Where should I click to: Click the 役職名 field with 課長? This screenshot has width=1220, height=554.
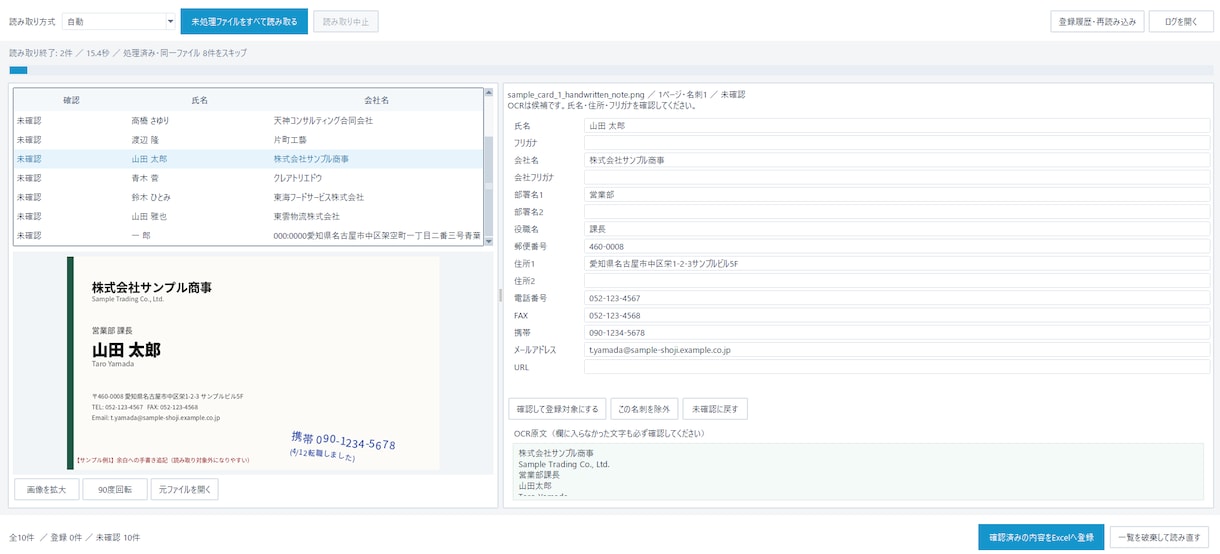pyautogui.click(x=897, y=229)
